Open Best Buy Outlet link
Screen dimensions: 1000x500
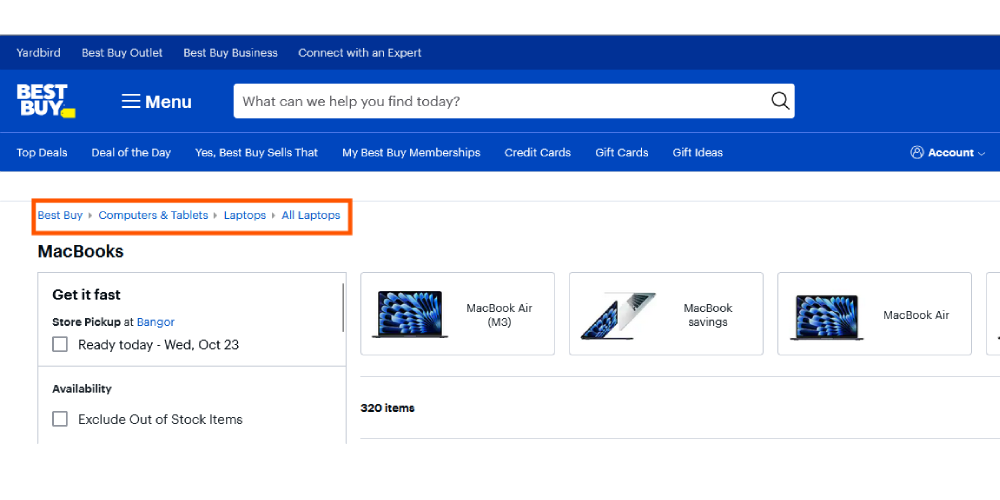click(x=122, y=53)
